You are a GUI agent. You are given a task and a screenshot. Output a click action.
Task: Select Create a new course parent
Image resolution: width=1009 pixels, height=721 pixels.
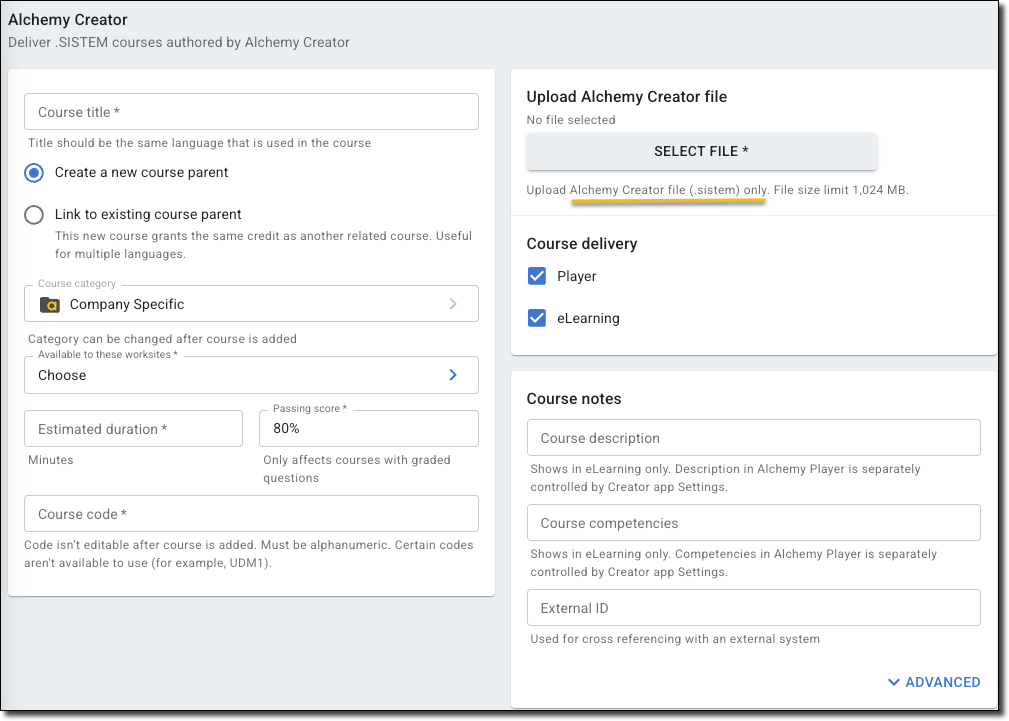point(35,173)
